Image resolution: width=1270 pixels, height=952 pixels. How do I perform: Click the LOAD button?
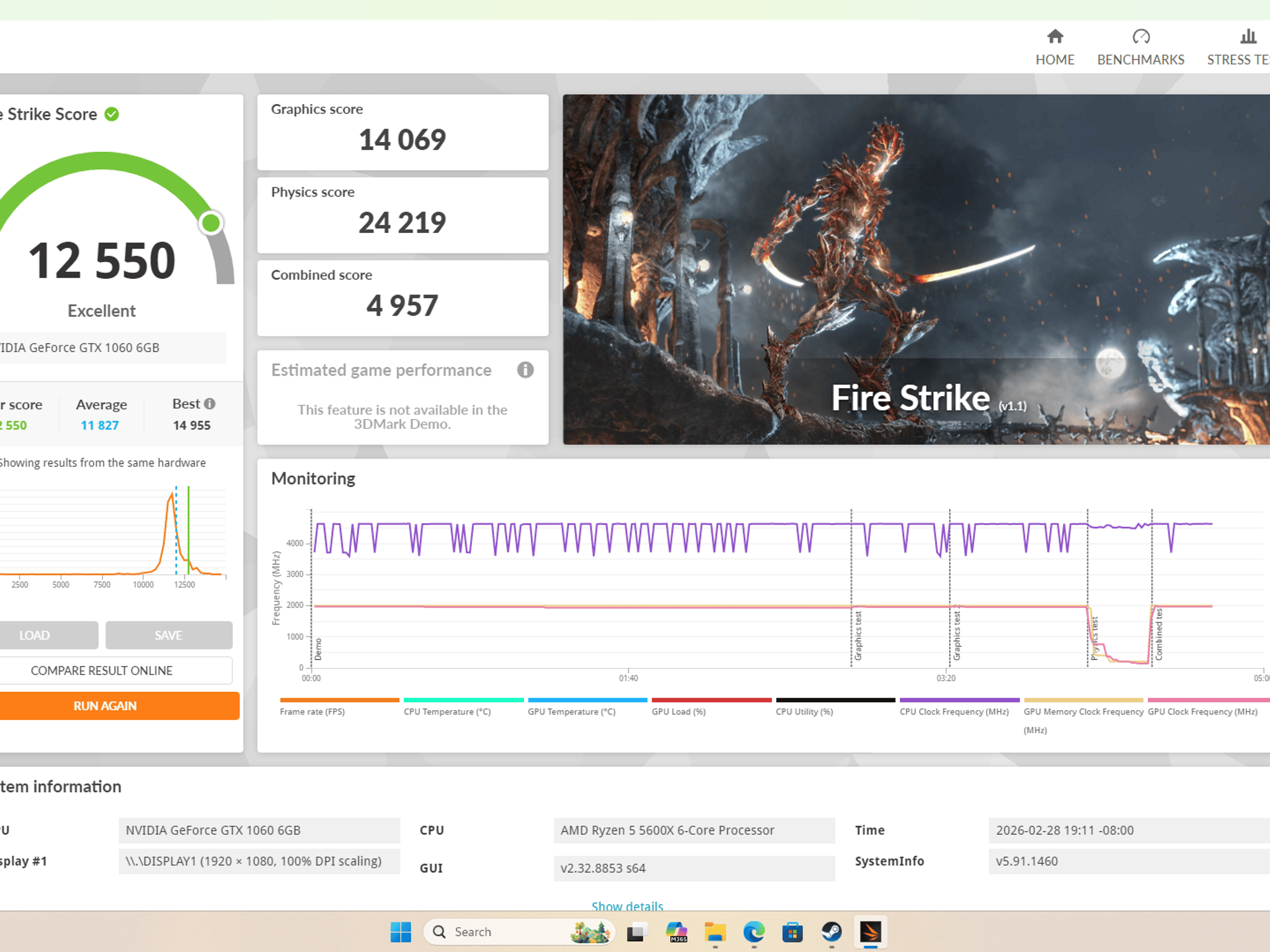tap(48, 635)
